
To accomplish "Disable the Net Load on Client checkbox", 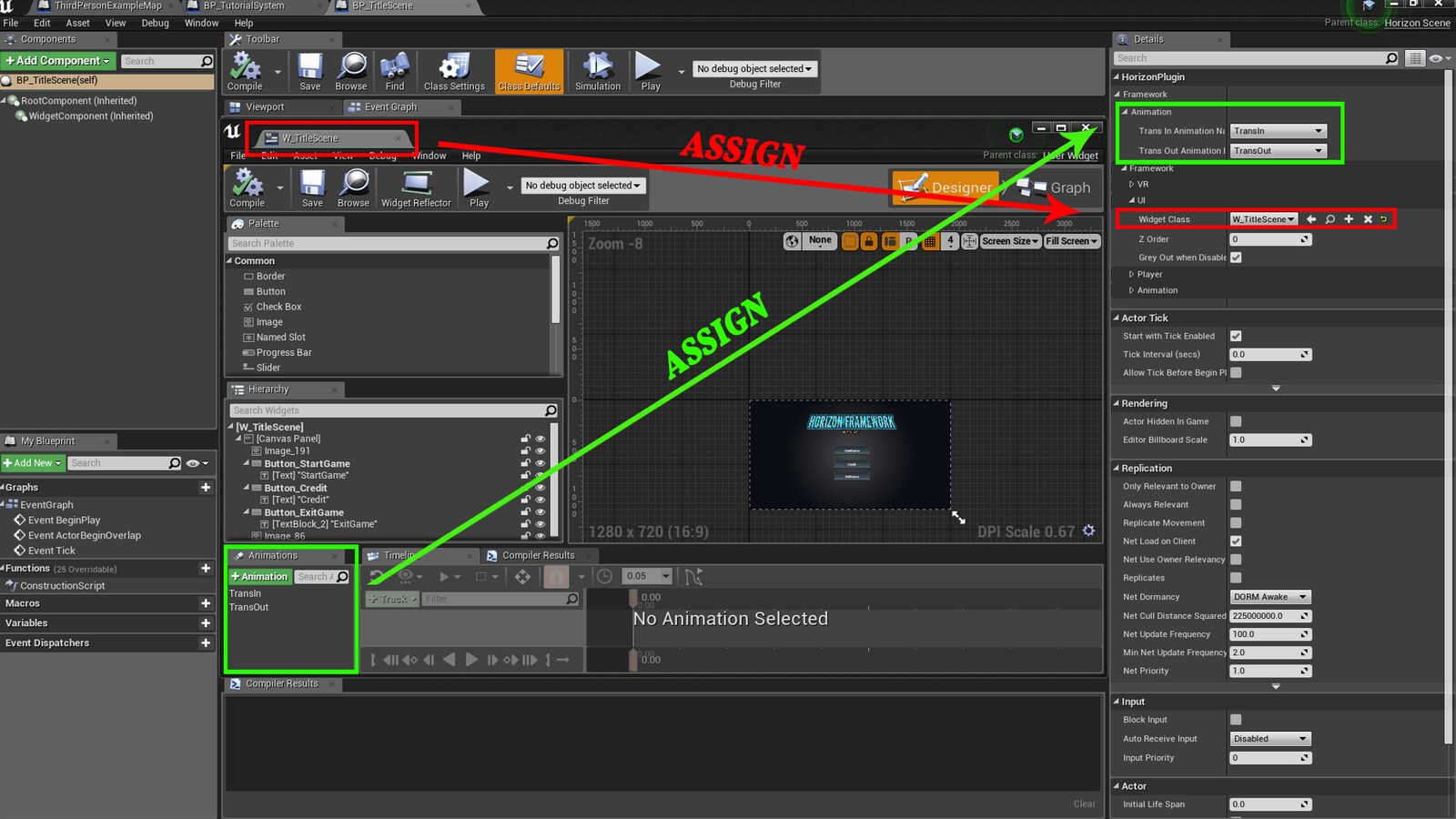I will pyautogui.click(x=1235, y=541).
